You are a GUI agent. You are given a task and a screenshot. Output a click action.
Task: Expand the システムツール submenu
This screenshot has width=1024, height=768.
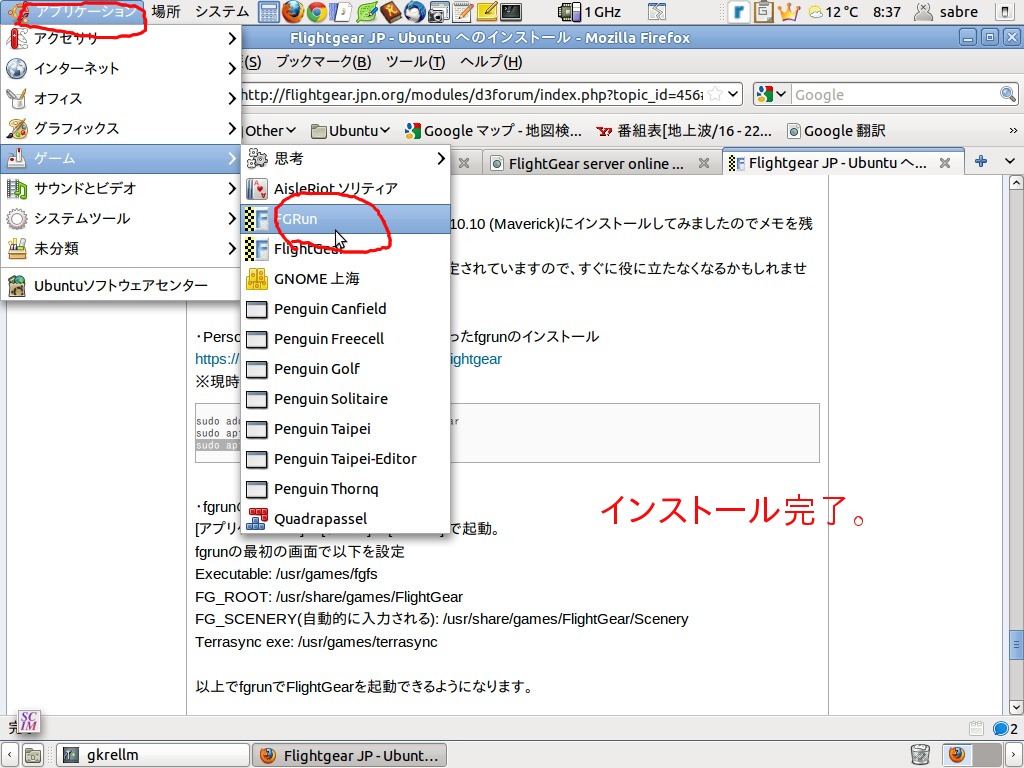tap(121, 219)
